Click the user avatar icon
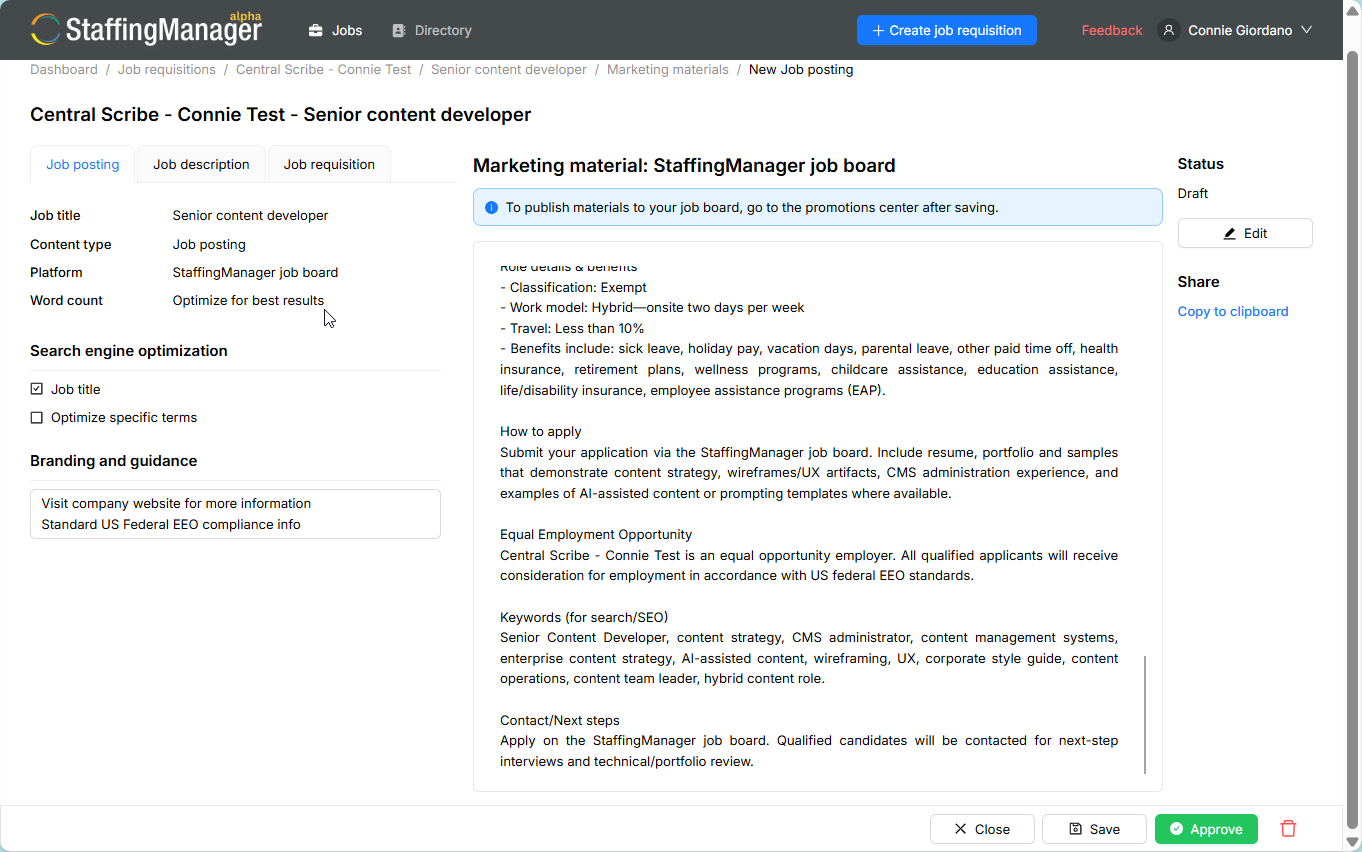1362x852 pixels. pyautogui.click(x=1168, y=30)
